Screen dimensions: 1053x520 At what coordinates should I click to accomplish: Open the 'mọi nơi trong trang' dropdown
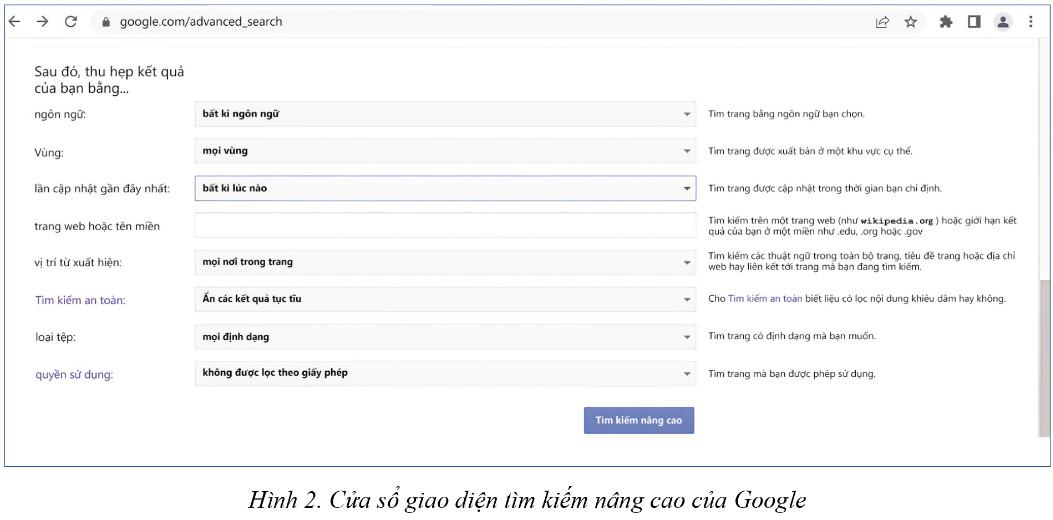[x=445, y=262]
